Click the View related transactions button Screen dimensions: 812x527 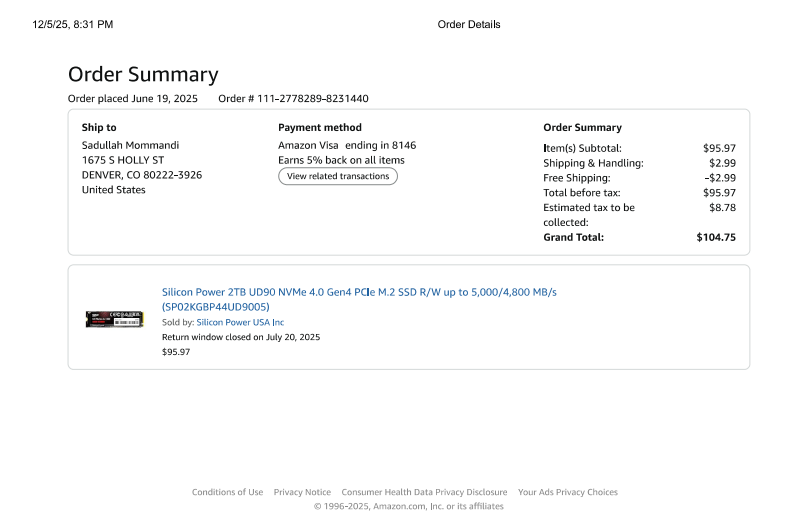(337, 176)
